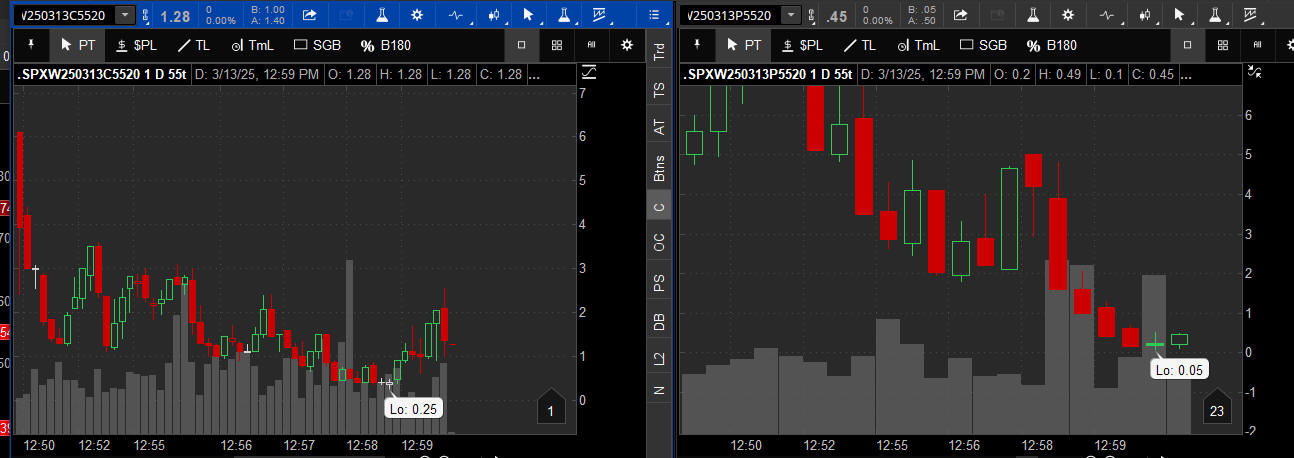This screenshot has width=1294, height=458.
Task: Open the TS tab in side panel
Action: 658,90
